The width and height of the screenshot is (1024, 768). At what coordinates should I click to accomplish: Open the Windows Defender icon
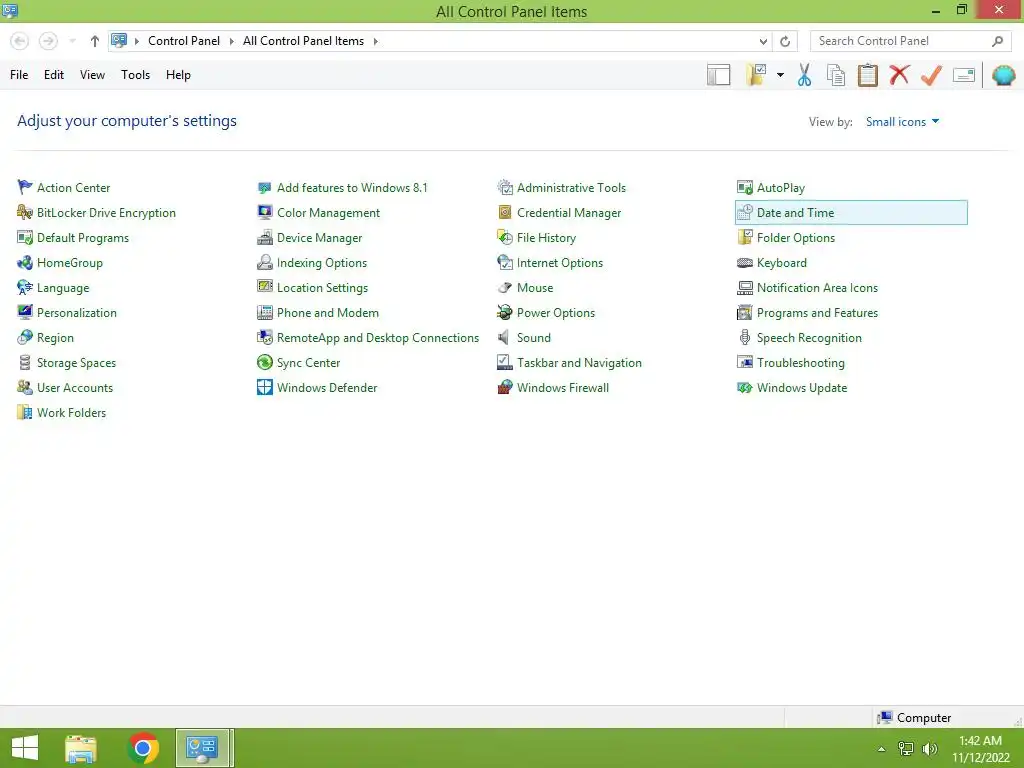tap(264, 387)
